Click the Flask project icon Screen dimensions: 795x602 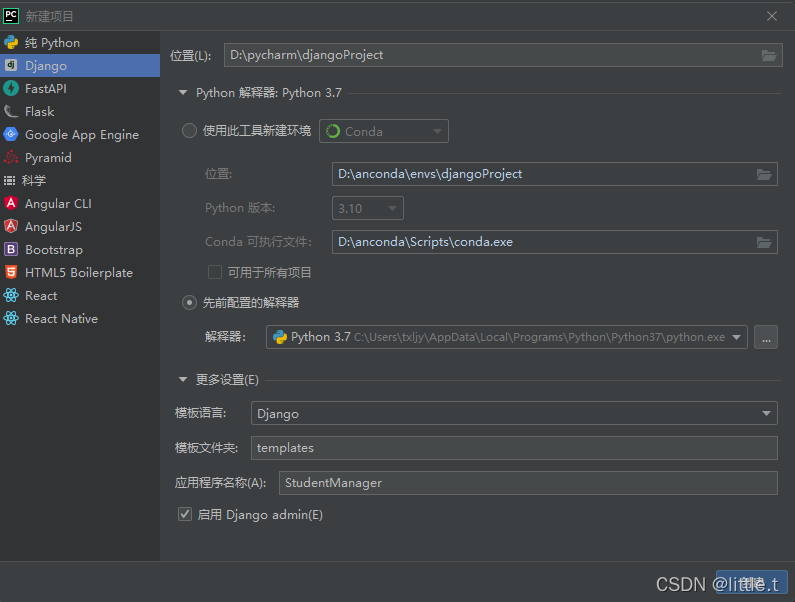11,112
